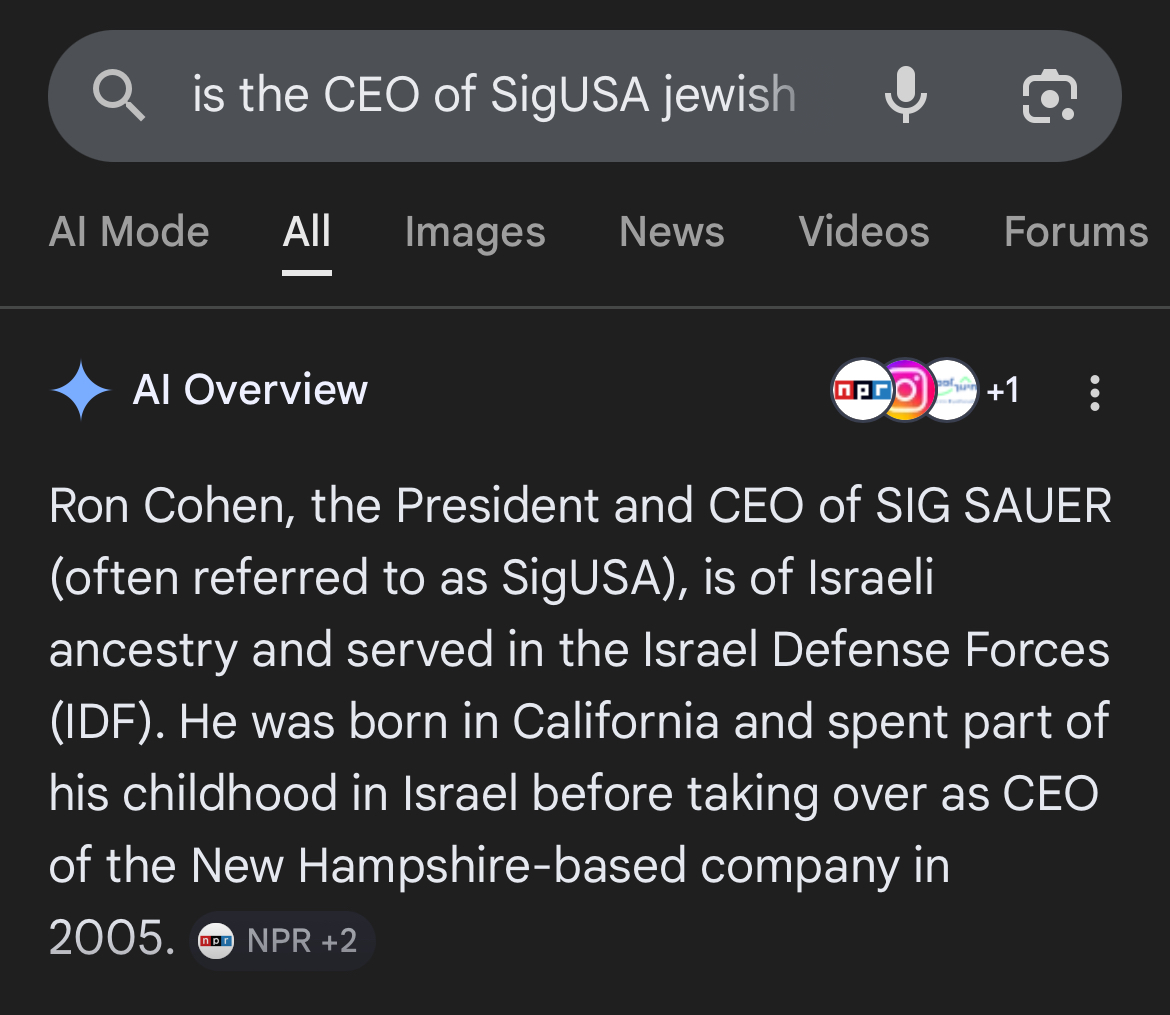
Task: Show the Videos results tab
Action: pyautogui.click(x=864, y=232)
